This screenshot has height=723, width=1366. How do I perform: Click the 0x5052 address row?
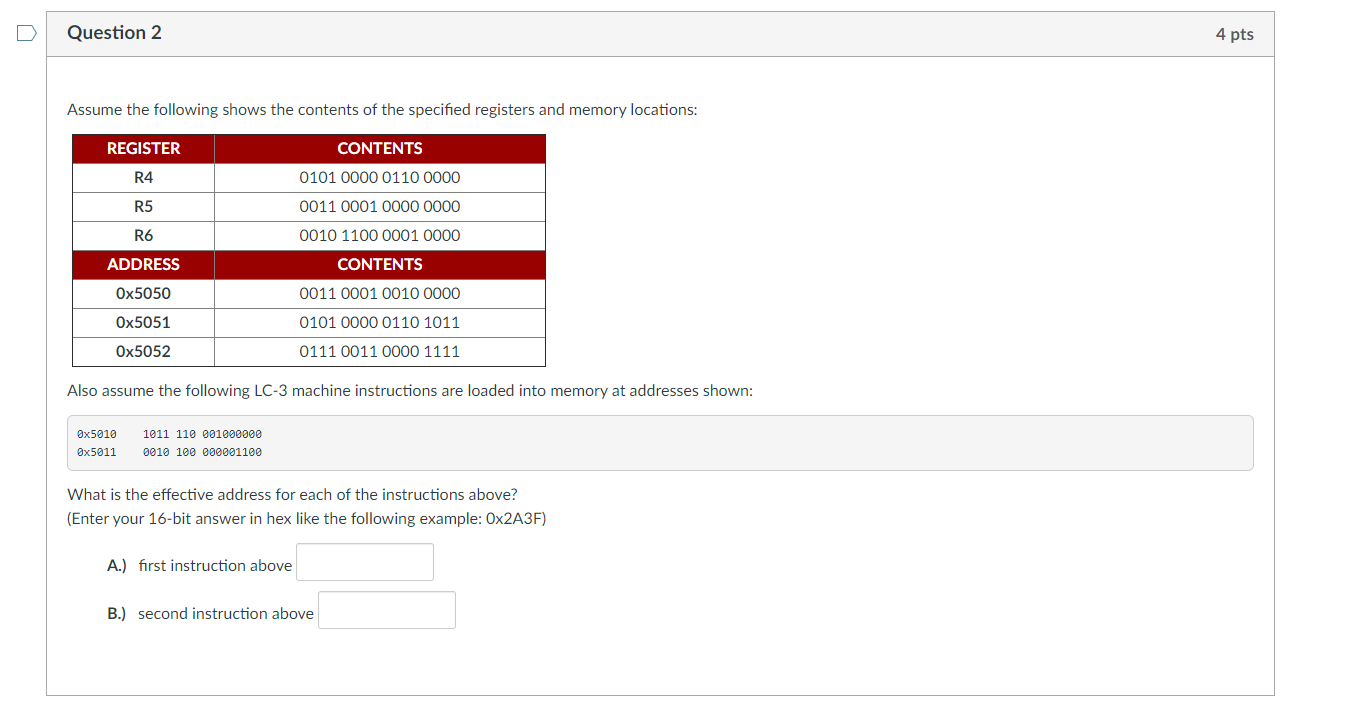click(143, 351)
